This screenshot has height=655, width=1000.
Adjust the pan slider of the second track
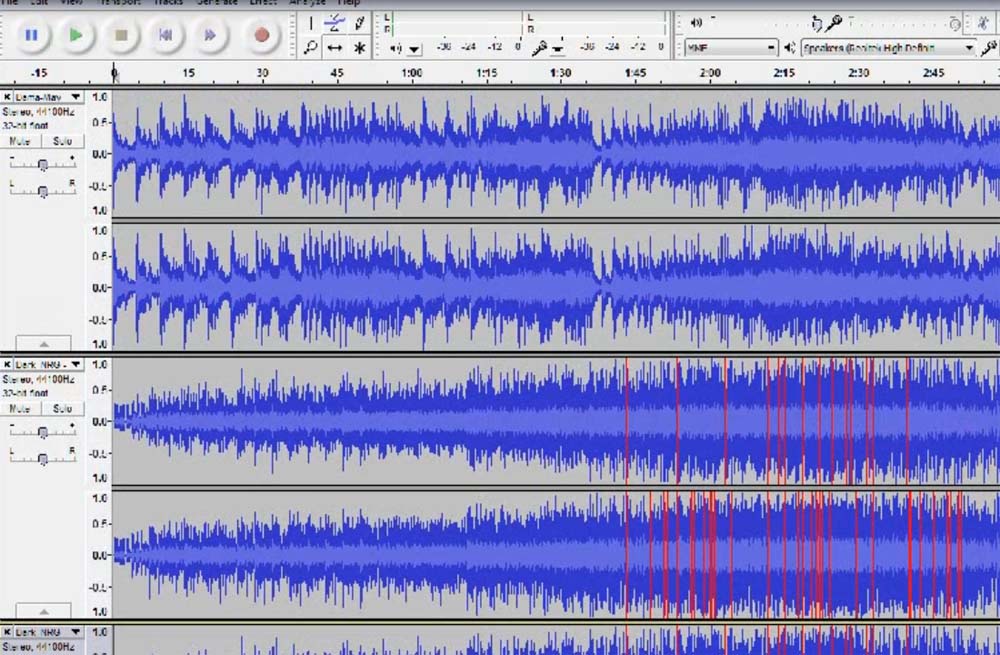point(43,458)
